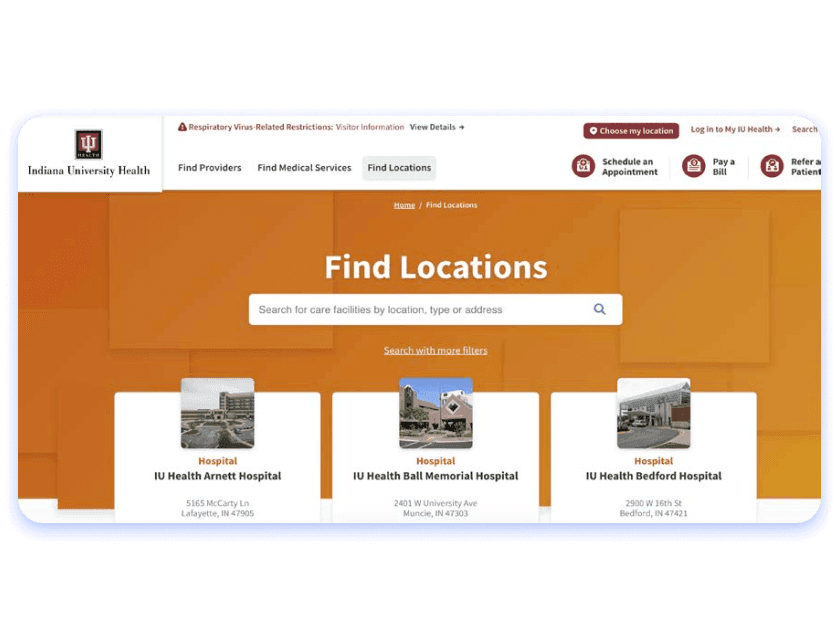Select the Find Locations navigation item

(398, 168)
